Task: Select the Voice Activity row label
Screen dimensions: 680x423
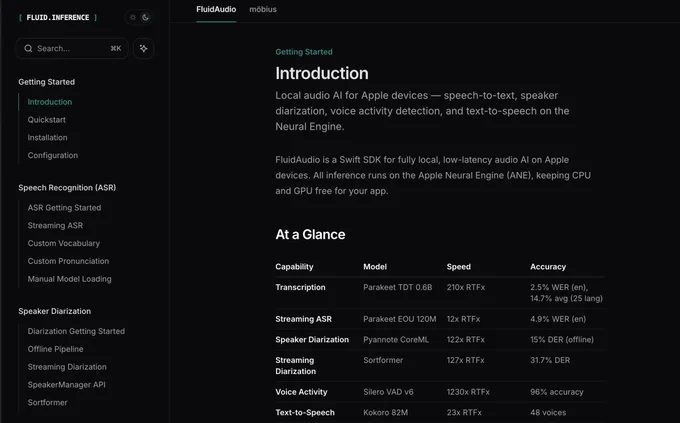Action: pyautogui.click(x=301, y=392)
